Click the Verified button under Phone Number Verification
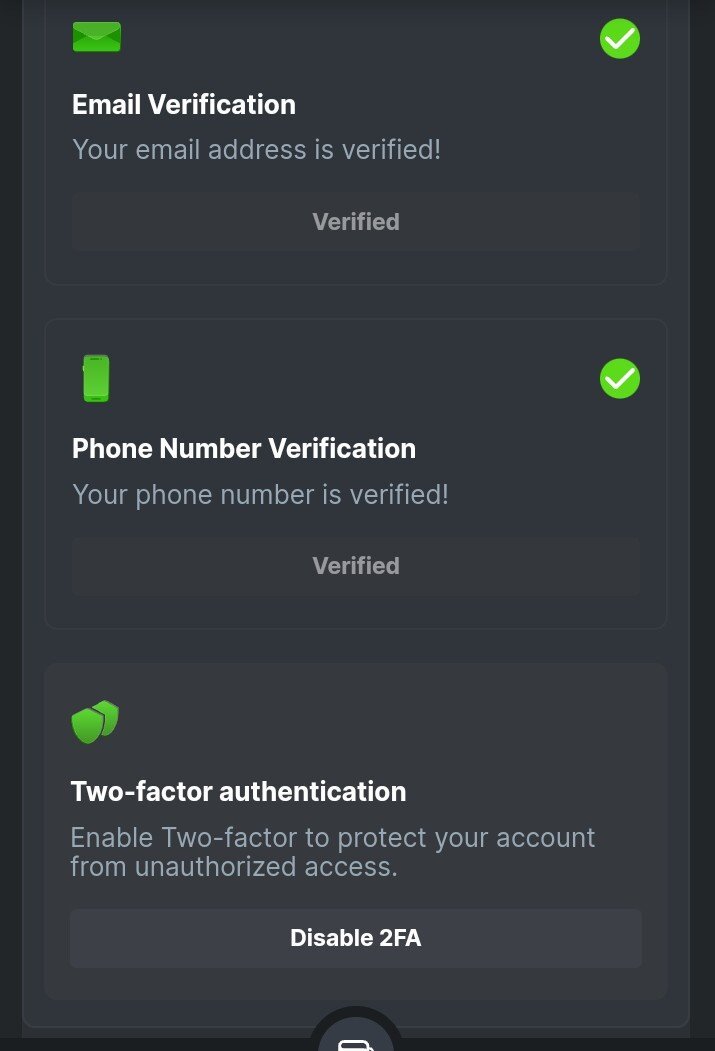This screenshot has width=715, height=1051. pos(356,566)
